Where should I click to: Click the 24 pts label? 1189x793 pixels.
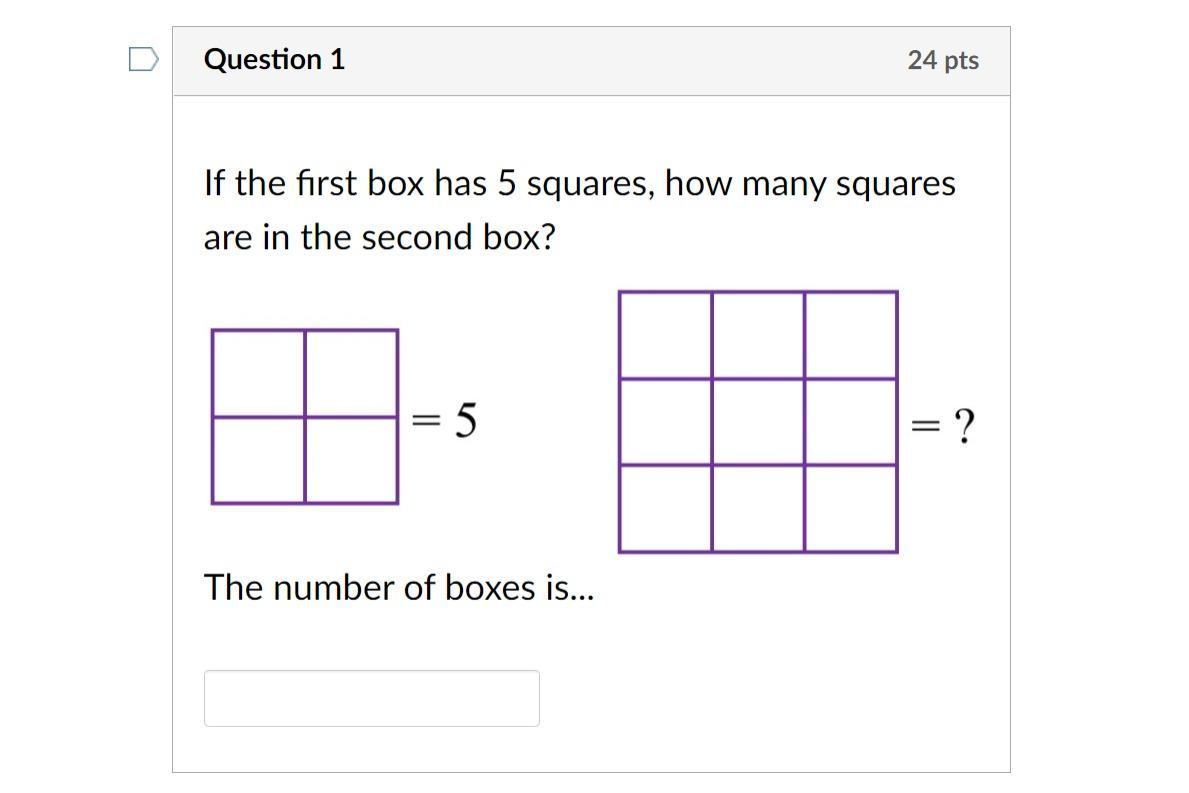point(942,60)
